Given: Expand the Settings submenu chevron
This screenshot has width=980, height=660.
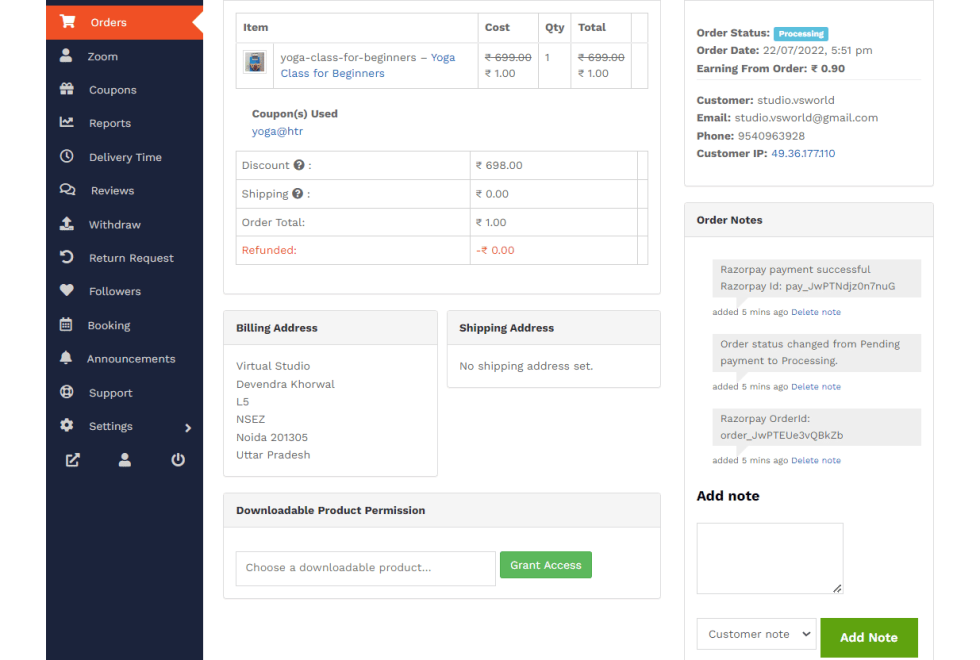Looking at the screenshot, I should 188,428.
